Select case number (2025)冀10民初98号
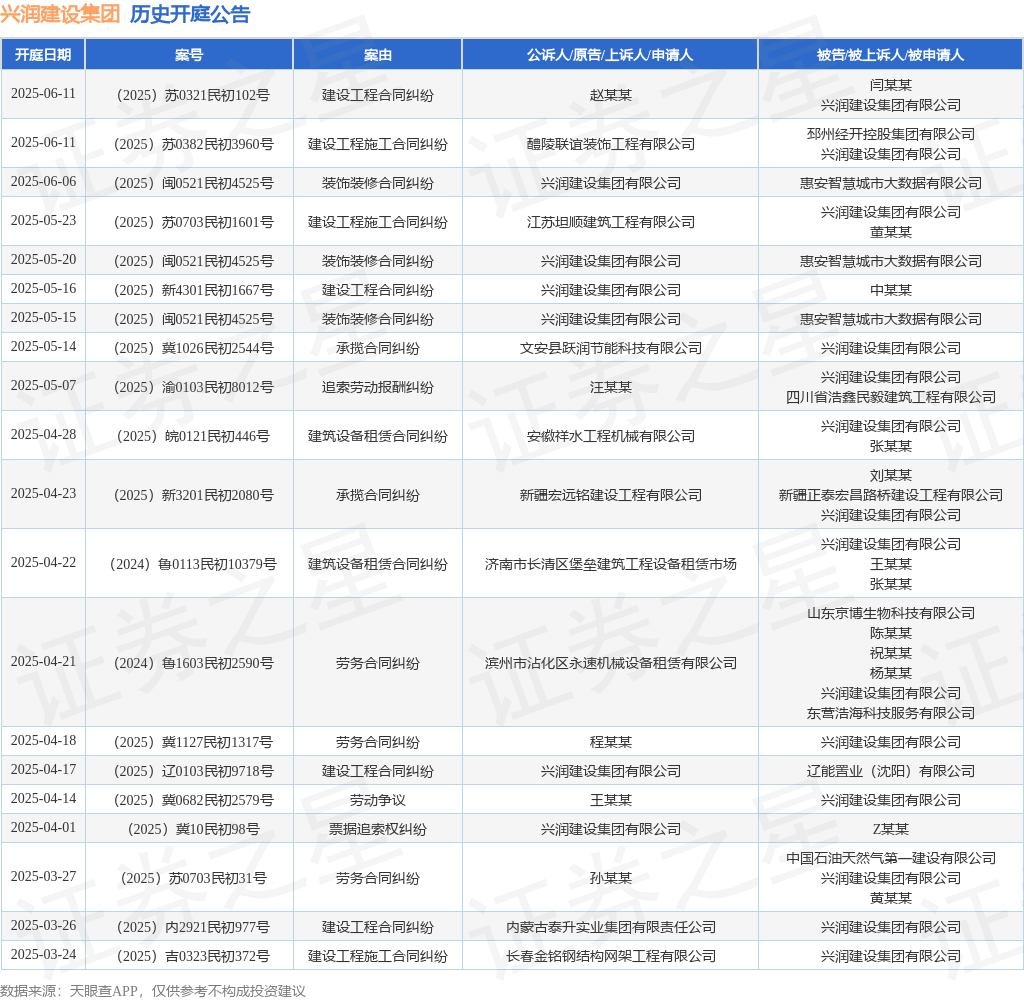Image resolution: width=1024 pixels, height=1000 pixels. tap(189, 829)
